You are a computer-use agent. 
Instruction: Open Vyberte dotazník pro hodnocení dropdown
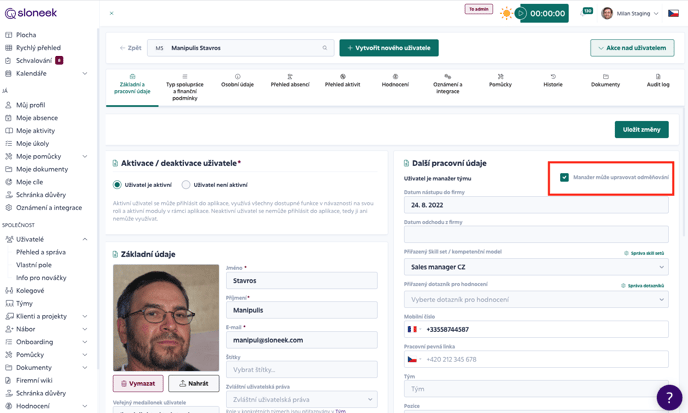point(536,299)
